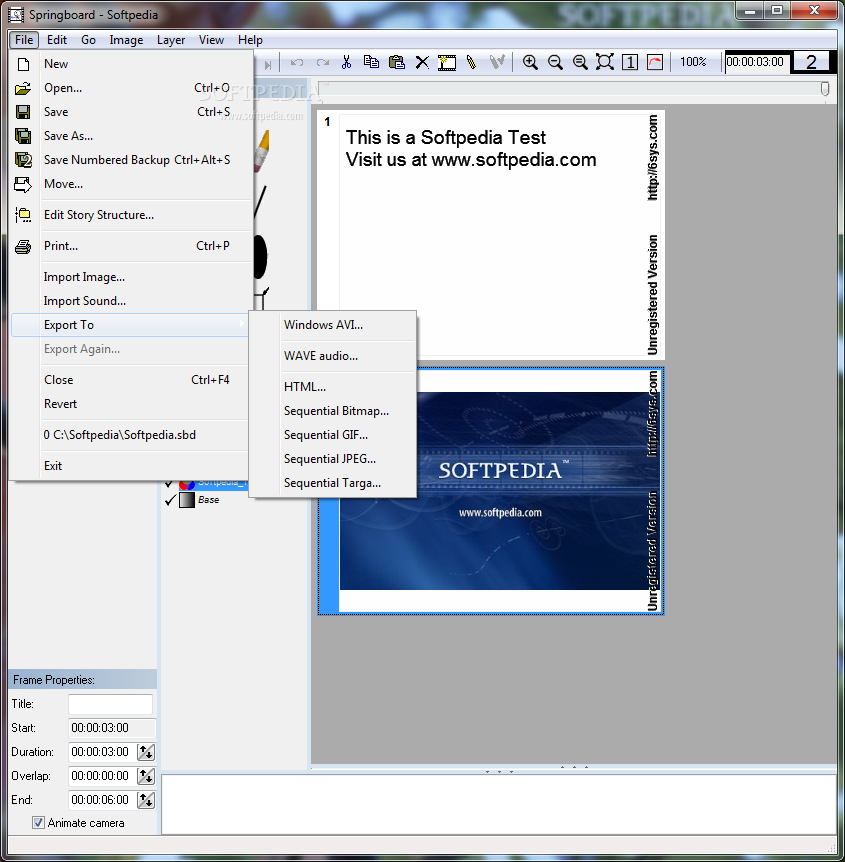Open the Help menu

(250, 40)
